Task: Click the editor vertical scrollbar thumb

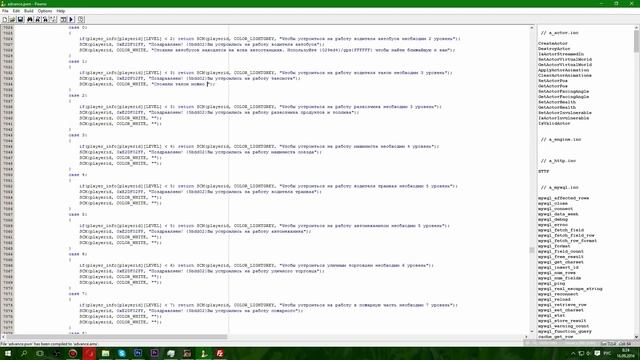Action: (531, 250)
